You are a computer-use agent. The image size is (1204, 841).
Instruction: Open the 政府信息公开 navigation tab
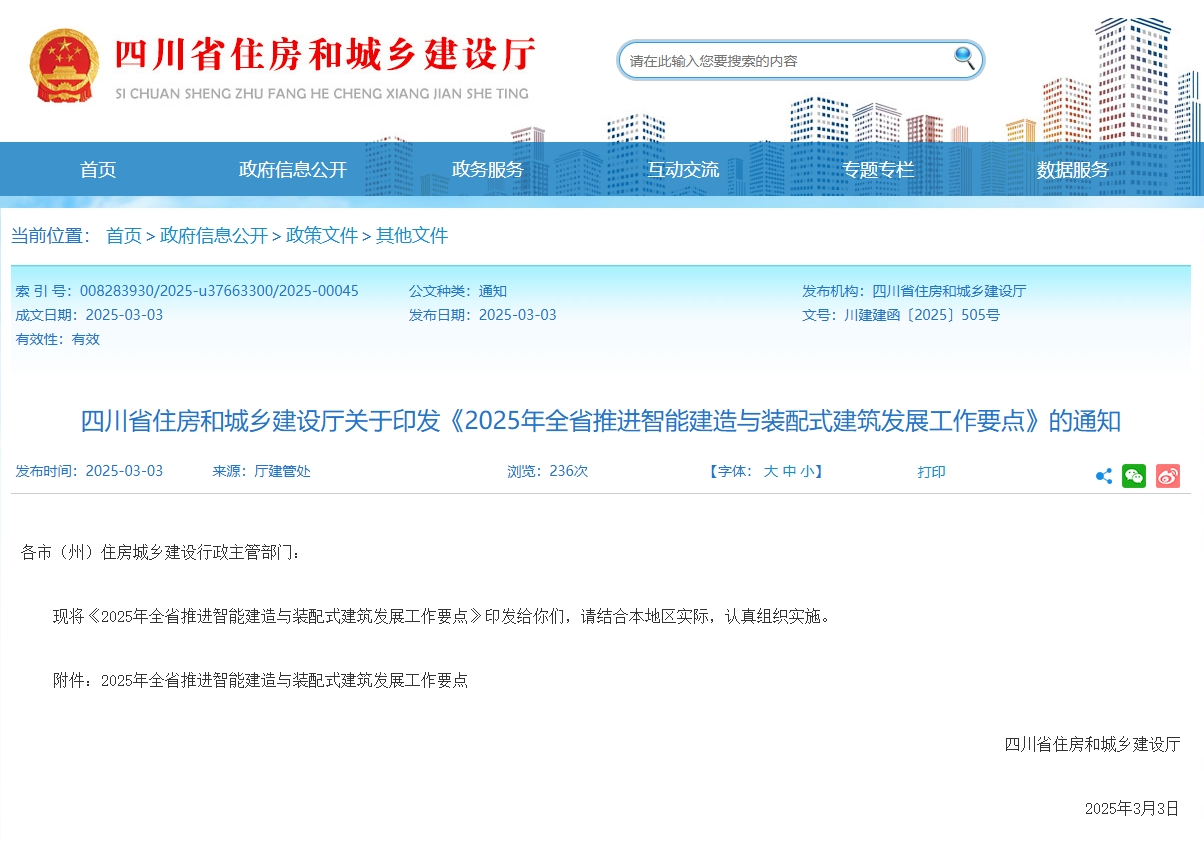[293, 170]
